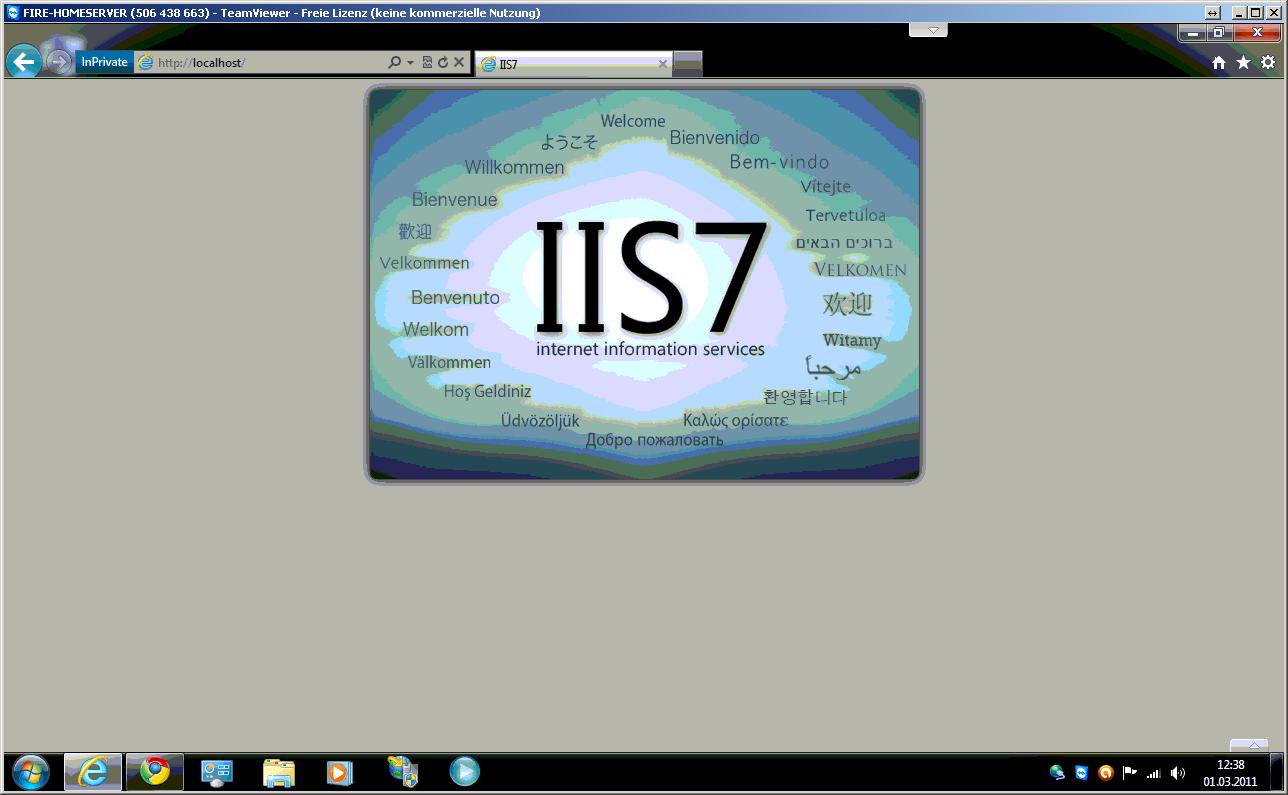This screenshot has width=1288, height=795.
Task: Launch Windows Media Player from taskbar
Action: click(x=340, y=772)
